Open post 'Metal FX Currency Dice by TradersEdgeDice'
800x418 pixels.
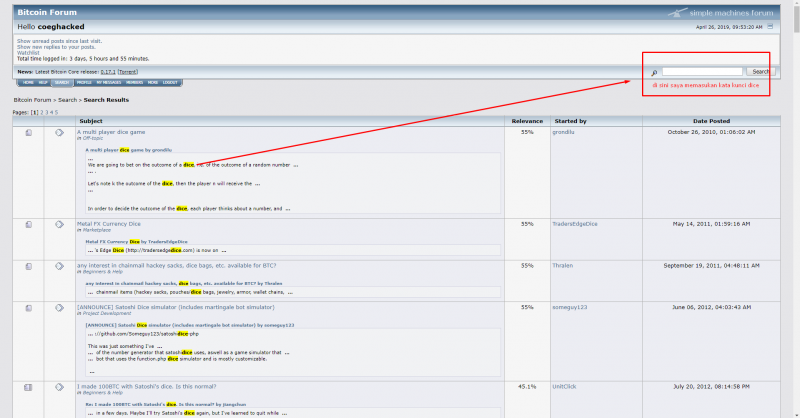tap(136, 242)
